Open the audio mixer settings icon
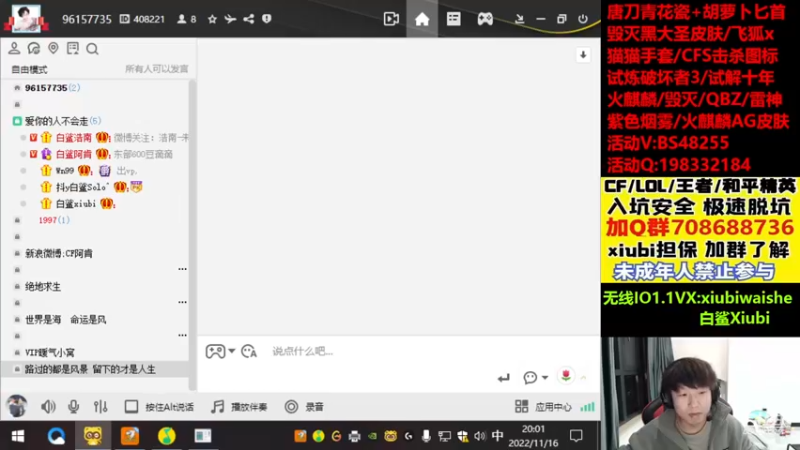The height and width of the screenshot is (450, 800). pos(101,407)
